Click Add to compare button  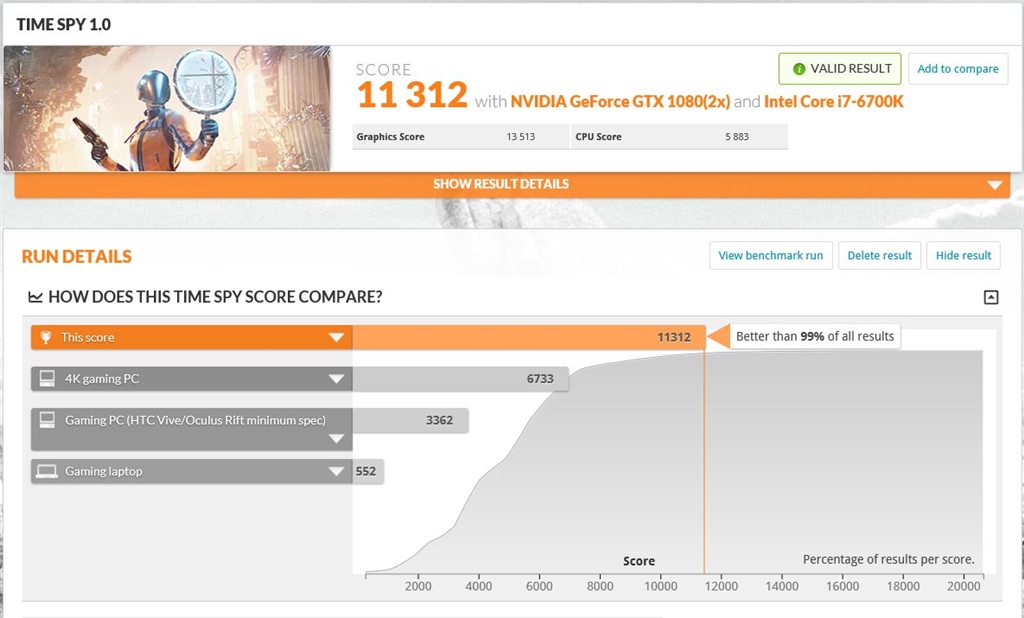958,69
